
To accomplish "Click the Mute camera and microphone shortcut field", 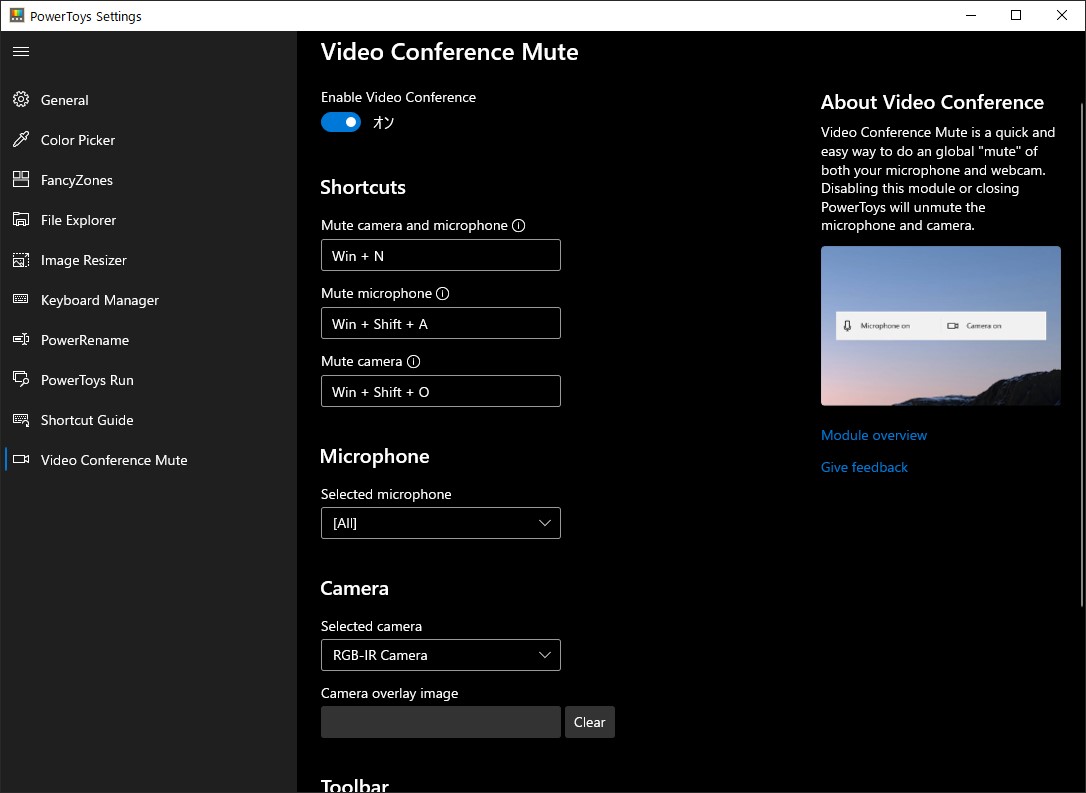I will click(440, 255).
